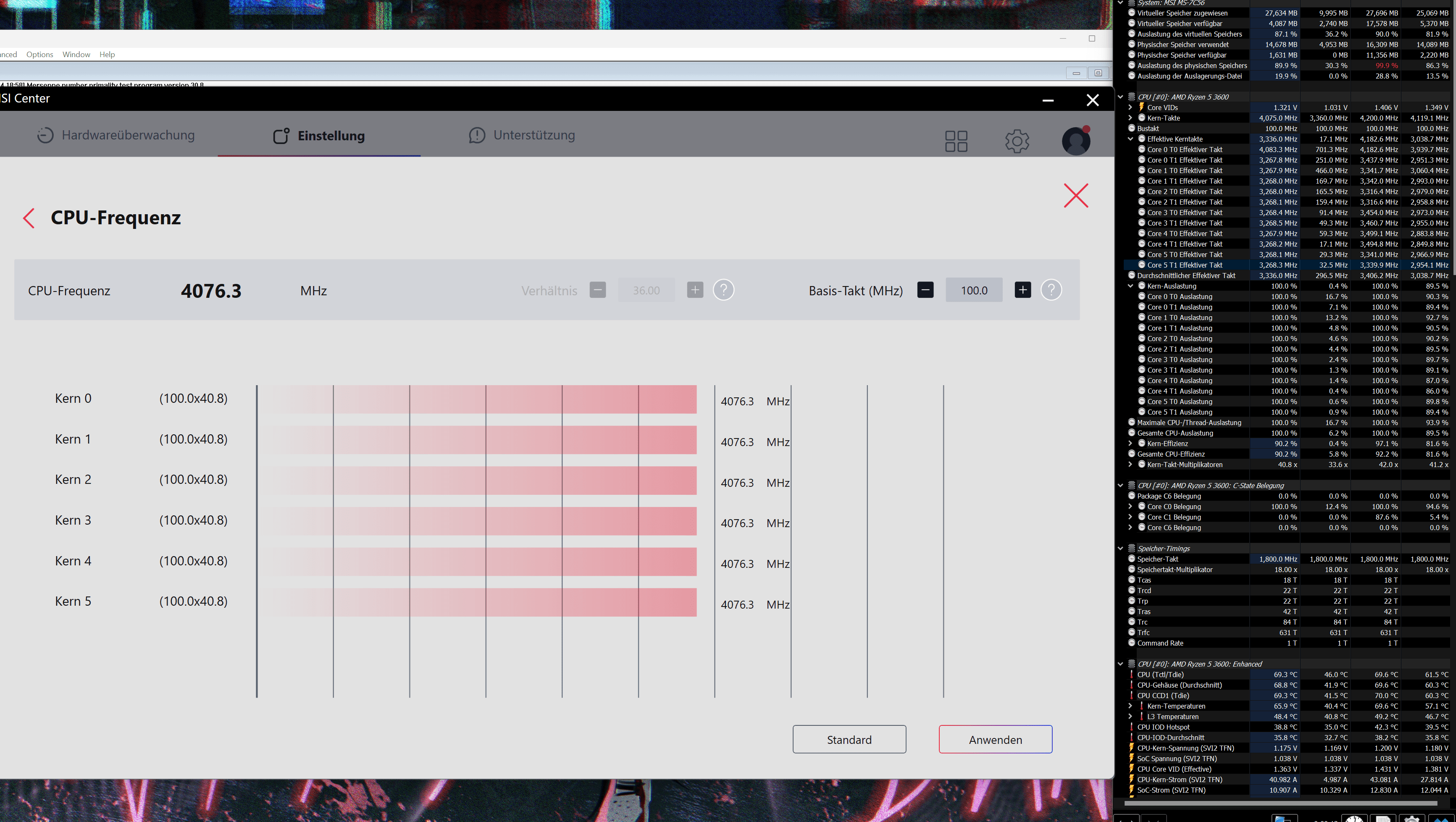The image size is (1456, 822).
Task: Open the Options menu
Action: [39, 54]
